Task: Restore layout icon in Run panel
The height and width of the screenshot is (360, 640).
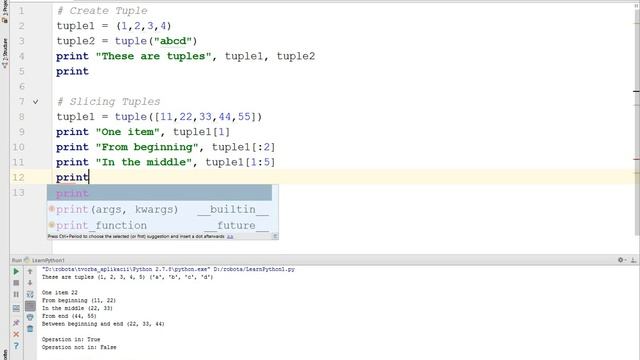Action: click(16, 309)
